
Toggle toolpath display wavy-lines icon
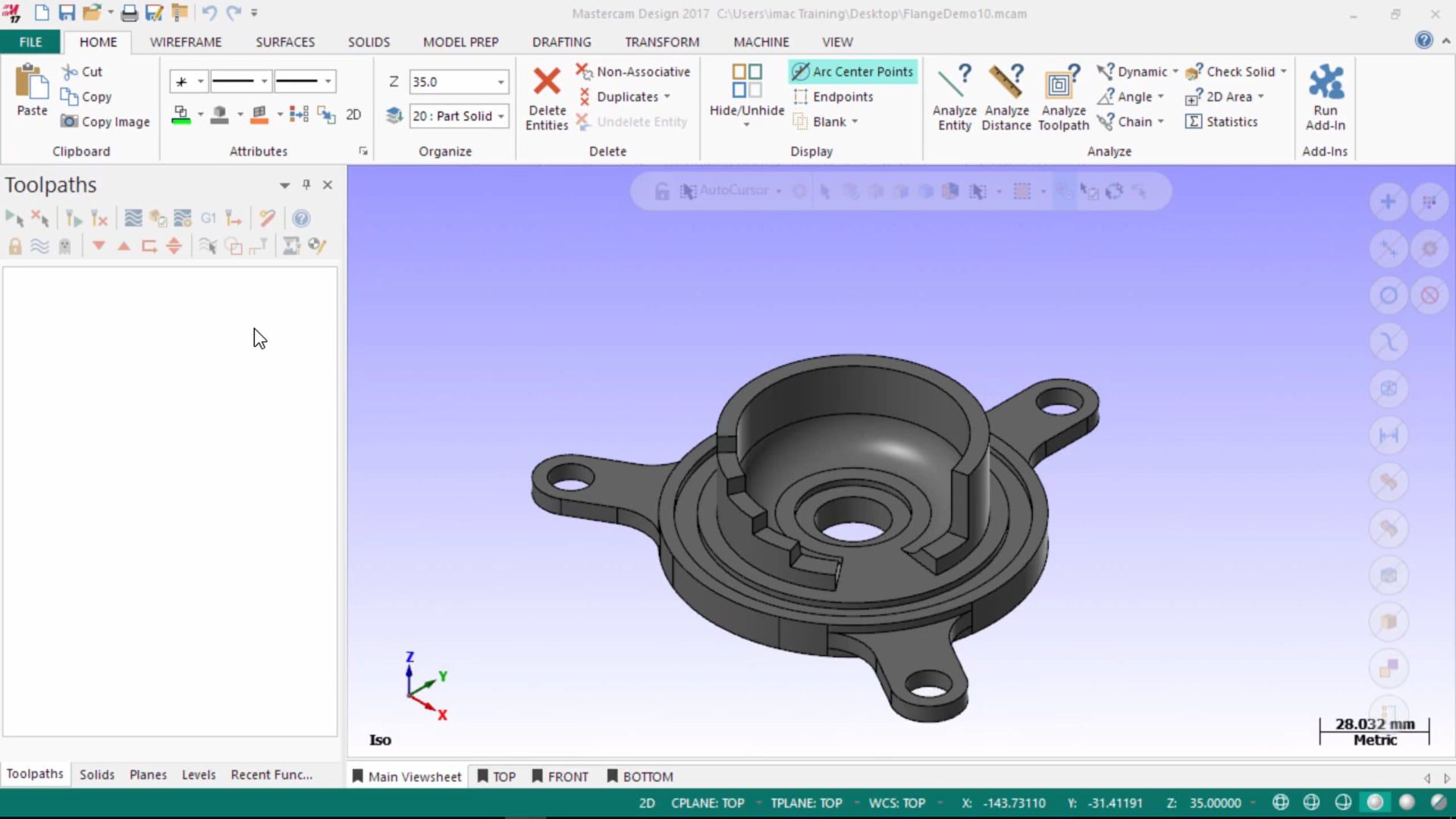tap(39, 246)
